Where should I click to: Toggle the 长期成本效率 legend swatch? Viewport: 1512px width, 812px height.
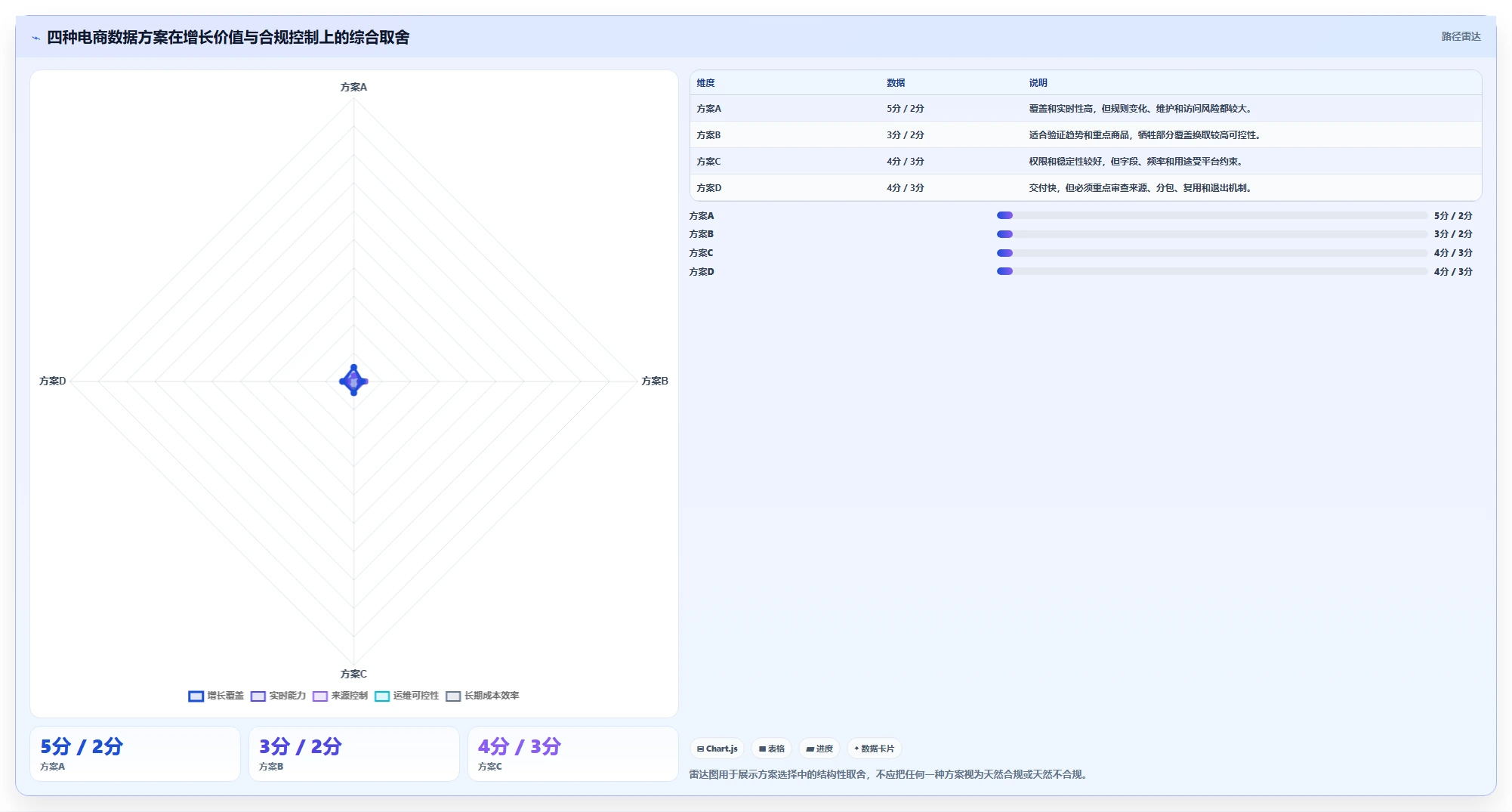coord(453,696)
